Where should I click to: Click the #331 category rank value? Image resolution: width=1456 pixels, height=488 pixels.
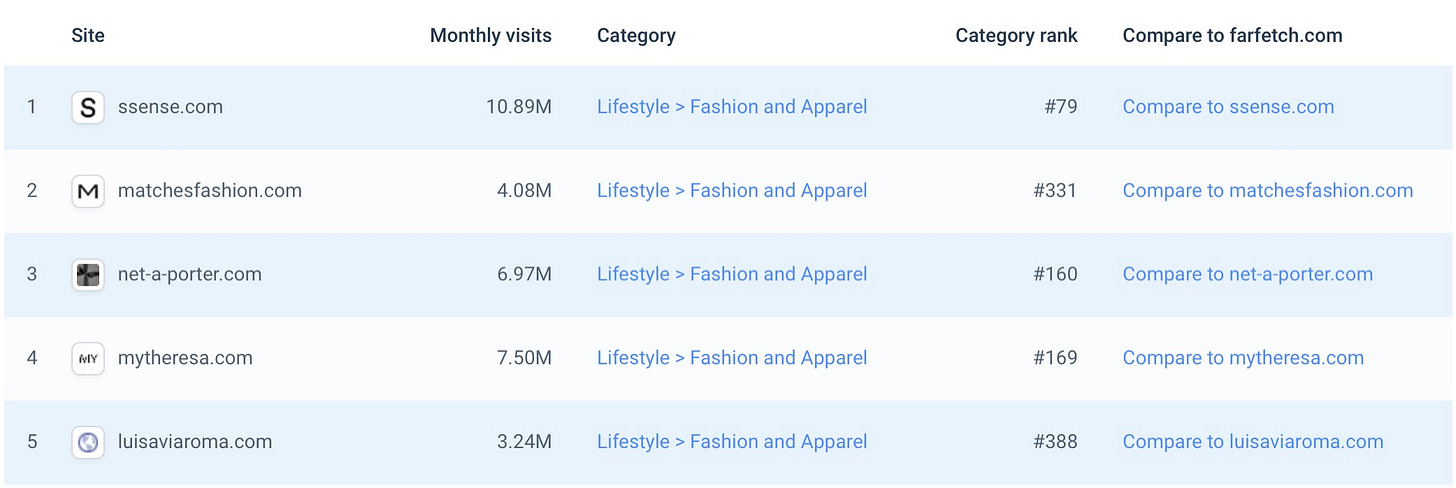pos(1056,191)
